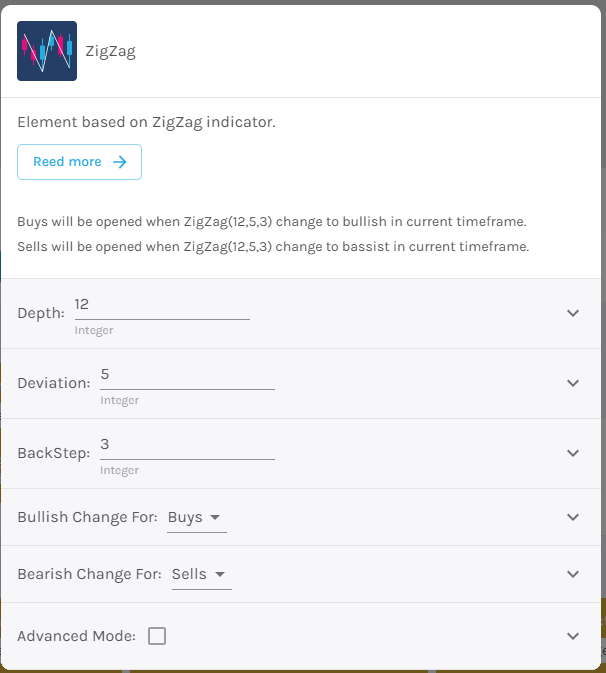Open the Reed more link button
This screenshot has height=673, width=606.
coord(79,162)
